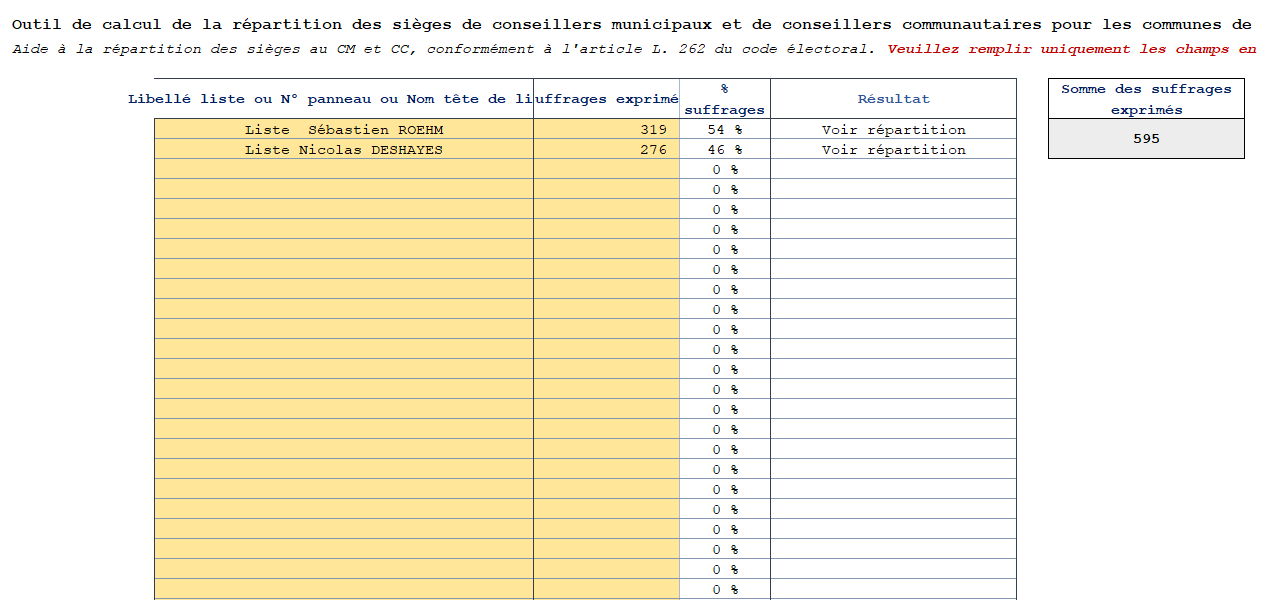Select the 'Liste Nicolas DESHAYES' name cell
The width and height of the screenshot is (1262, 600).
344,149
